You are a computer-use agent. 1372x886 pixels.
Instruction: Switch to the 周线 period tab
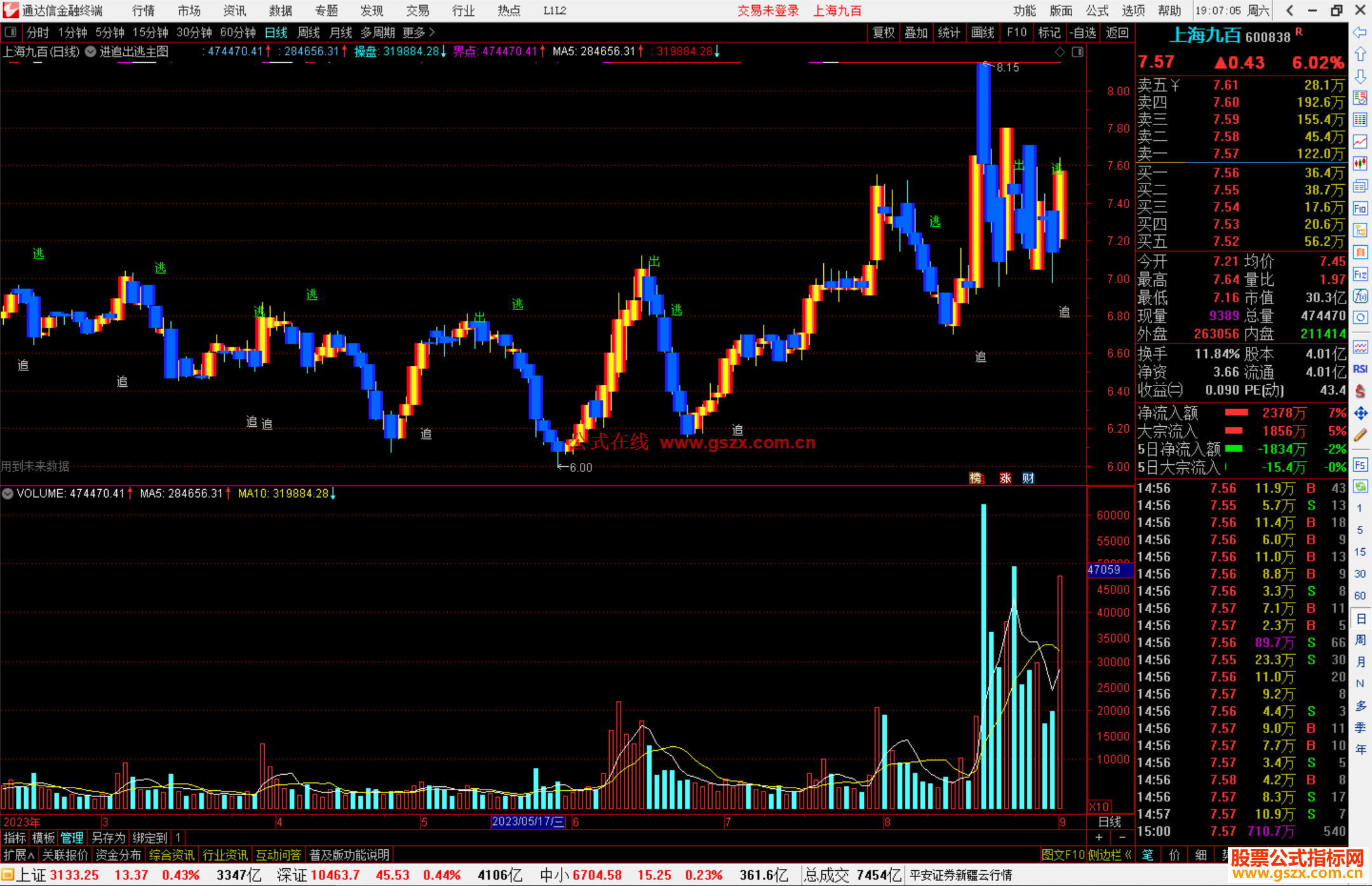pos(309,32)
